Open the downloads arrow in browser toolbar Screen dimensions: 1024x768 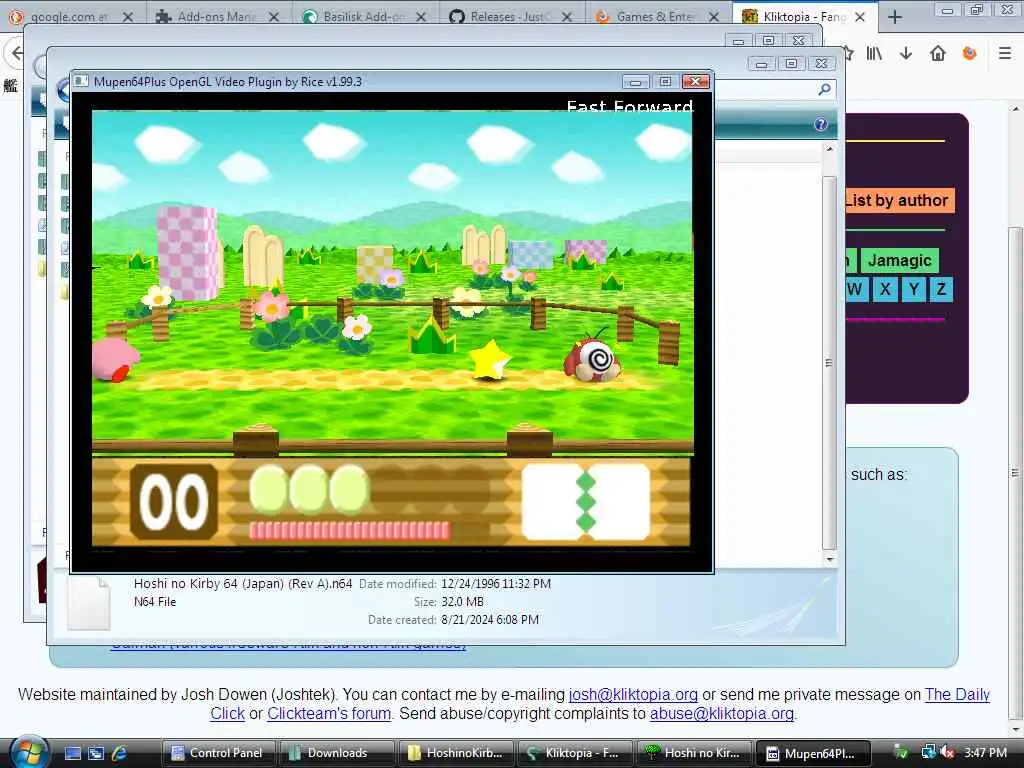tap(906, 54)
